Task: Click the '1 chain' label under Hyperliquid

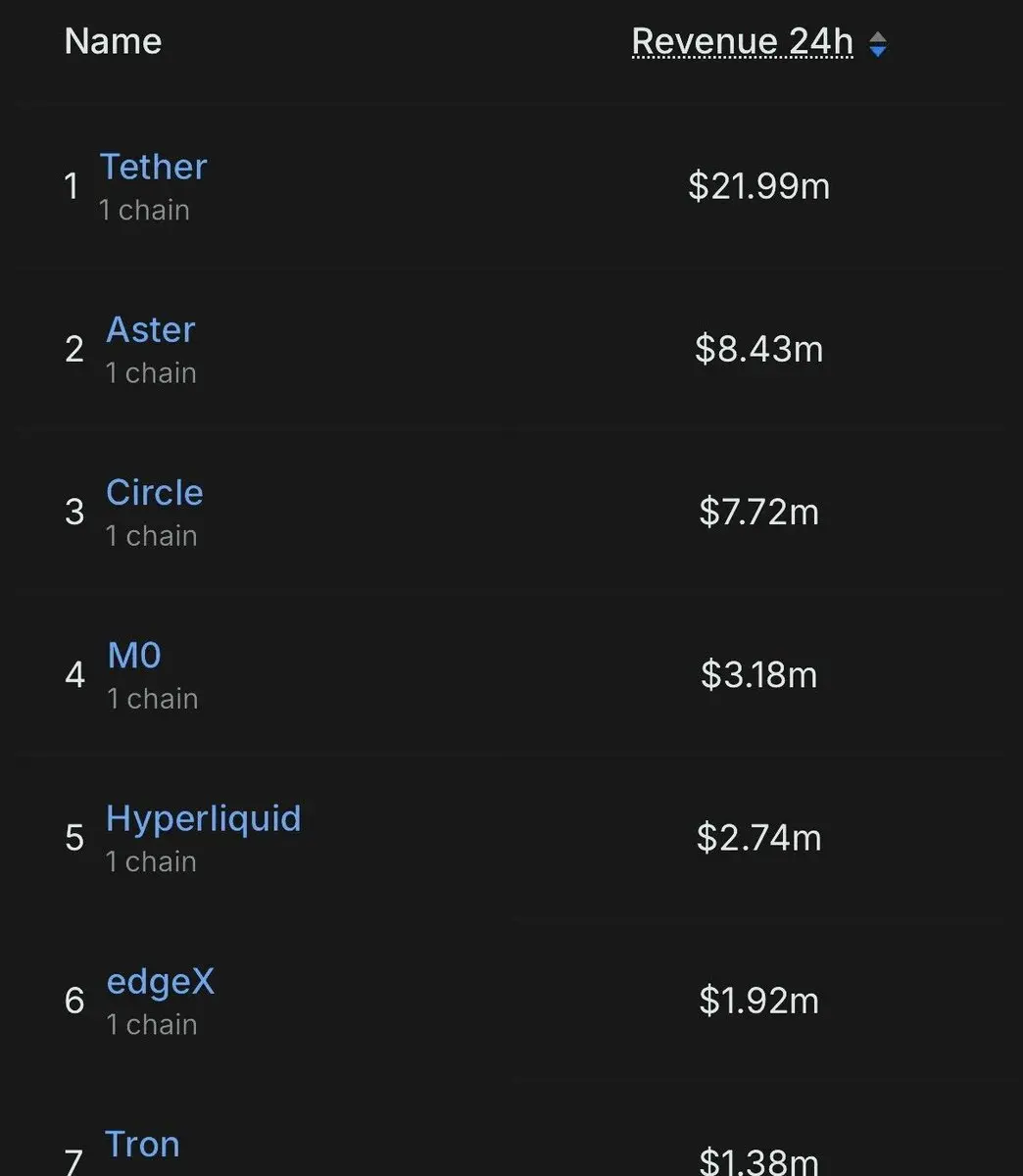Action: click(151, 861)
